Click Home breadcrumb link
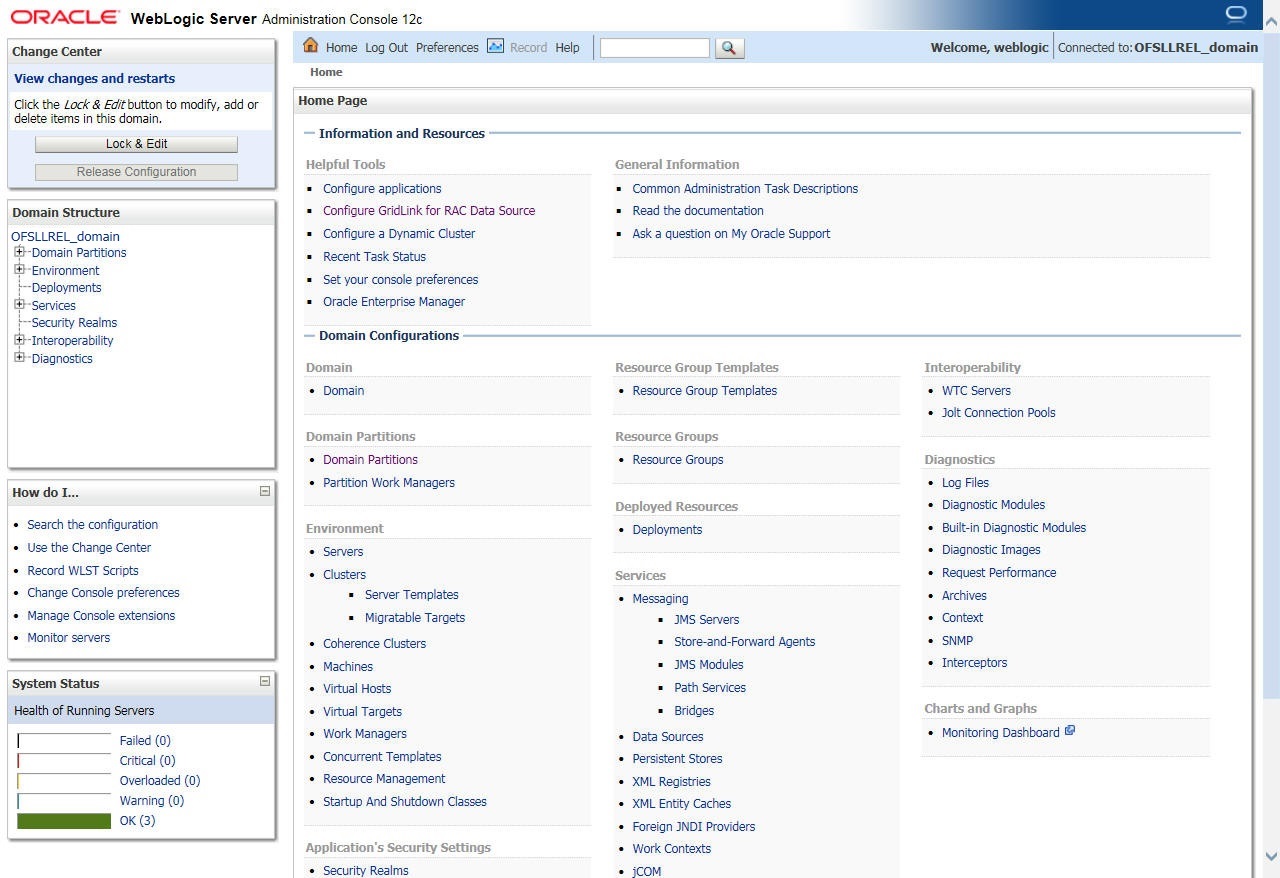Image resolution: width=1280 pixels, height=878 pixels. point(326,72)
